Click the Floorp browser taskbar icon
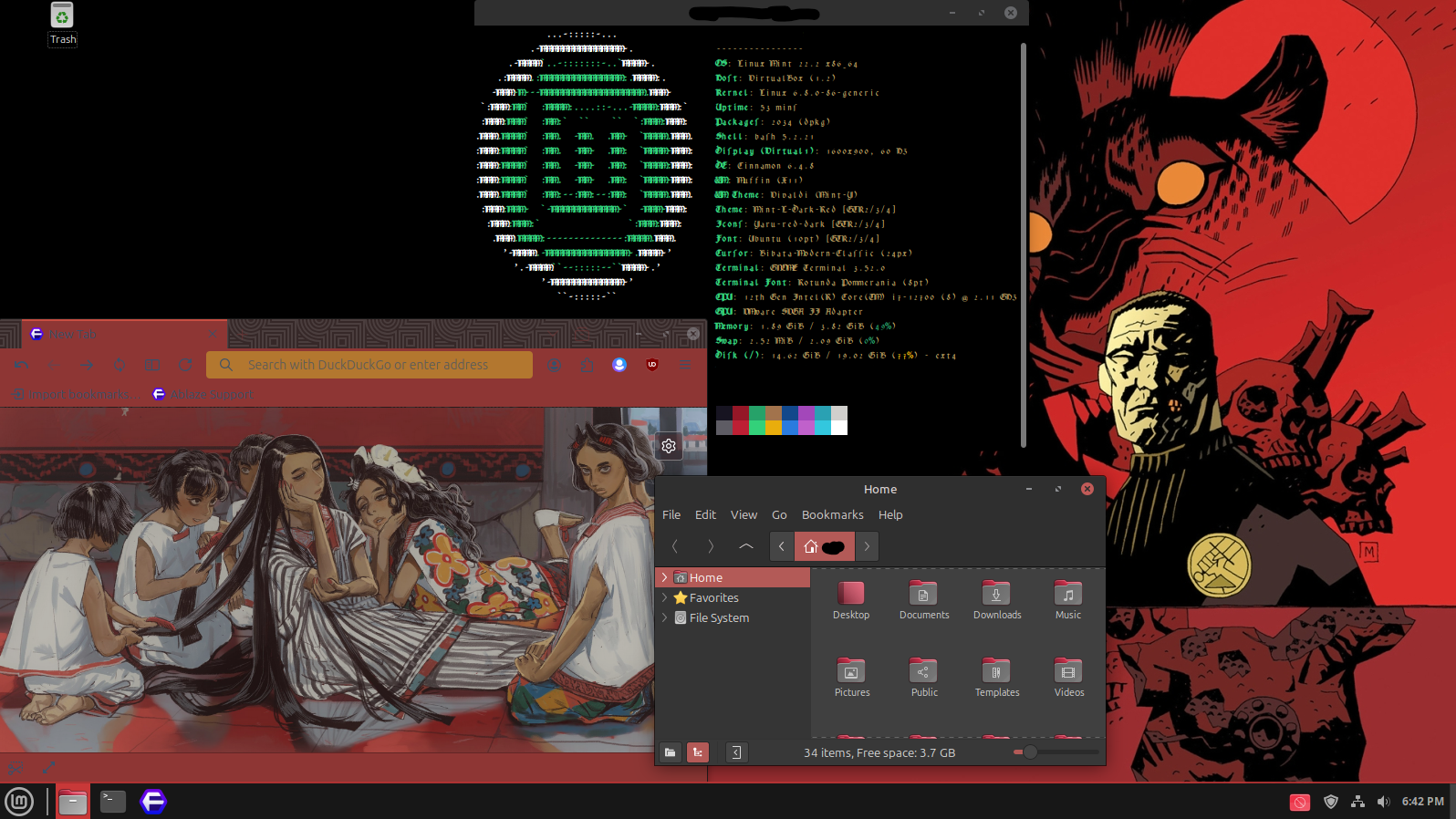1456x819 pixels. [x=153, y=802]
